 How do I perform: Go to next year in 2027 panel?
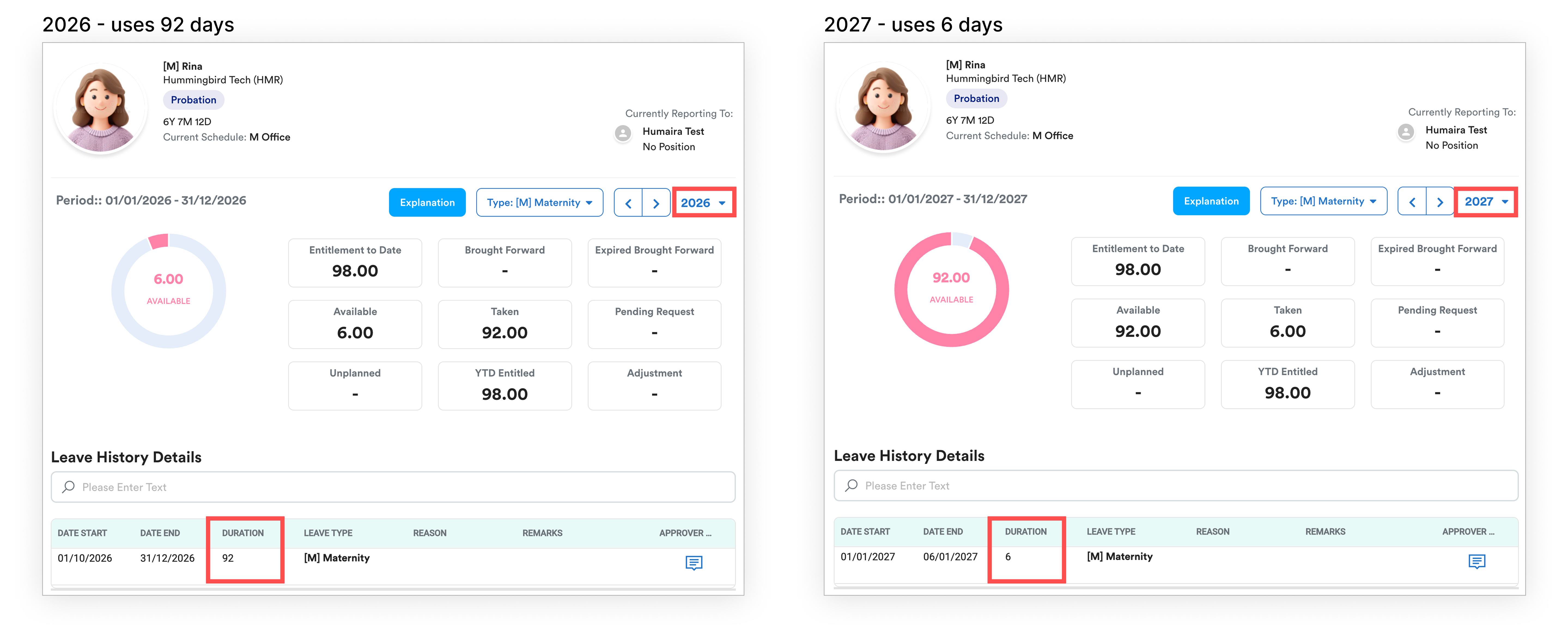click(x=1440, y=202)
